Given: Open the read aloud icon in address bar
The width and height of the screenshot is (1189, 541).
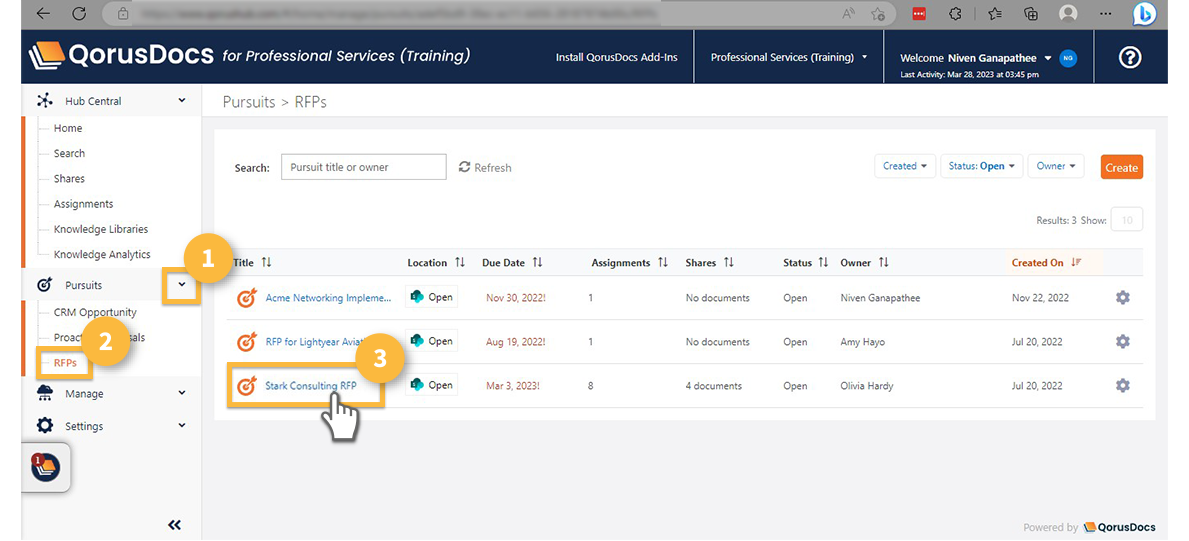Looking at the screenshot, I should click(848, 14).
